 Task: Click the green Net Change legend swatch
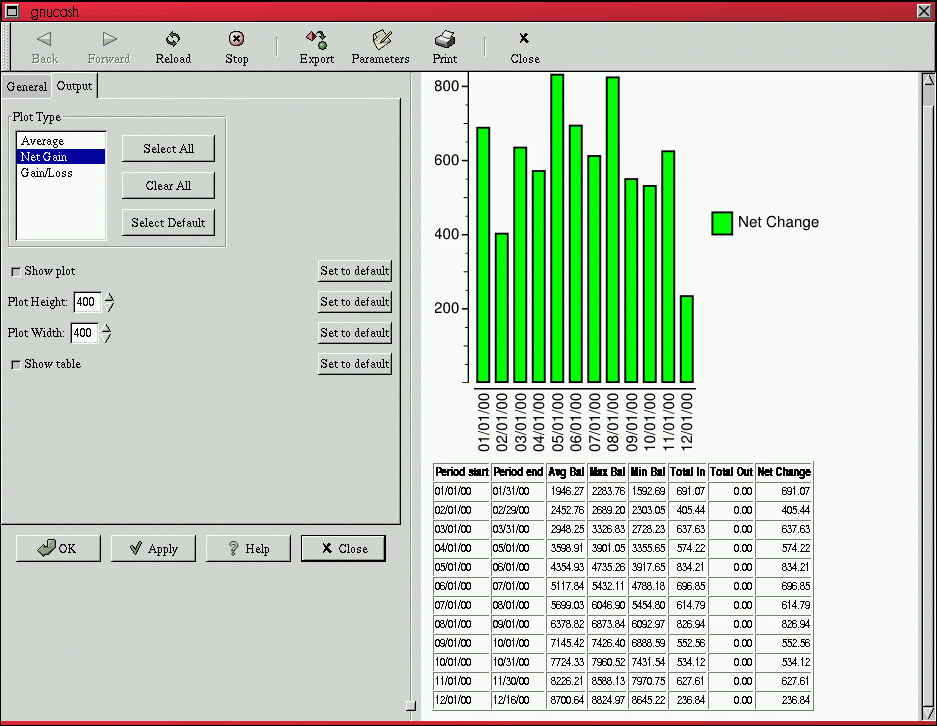[x=722, y=223]
